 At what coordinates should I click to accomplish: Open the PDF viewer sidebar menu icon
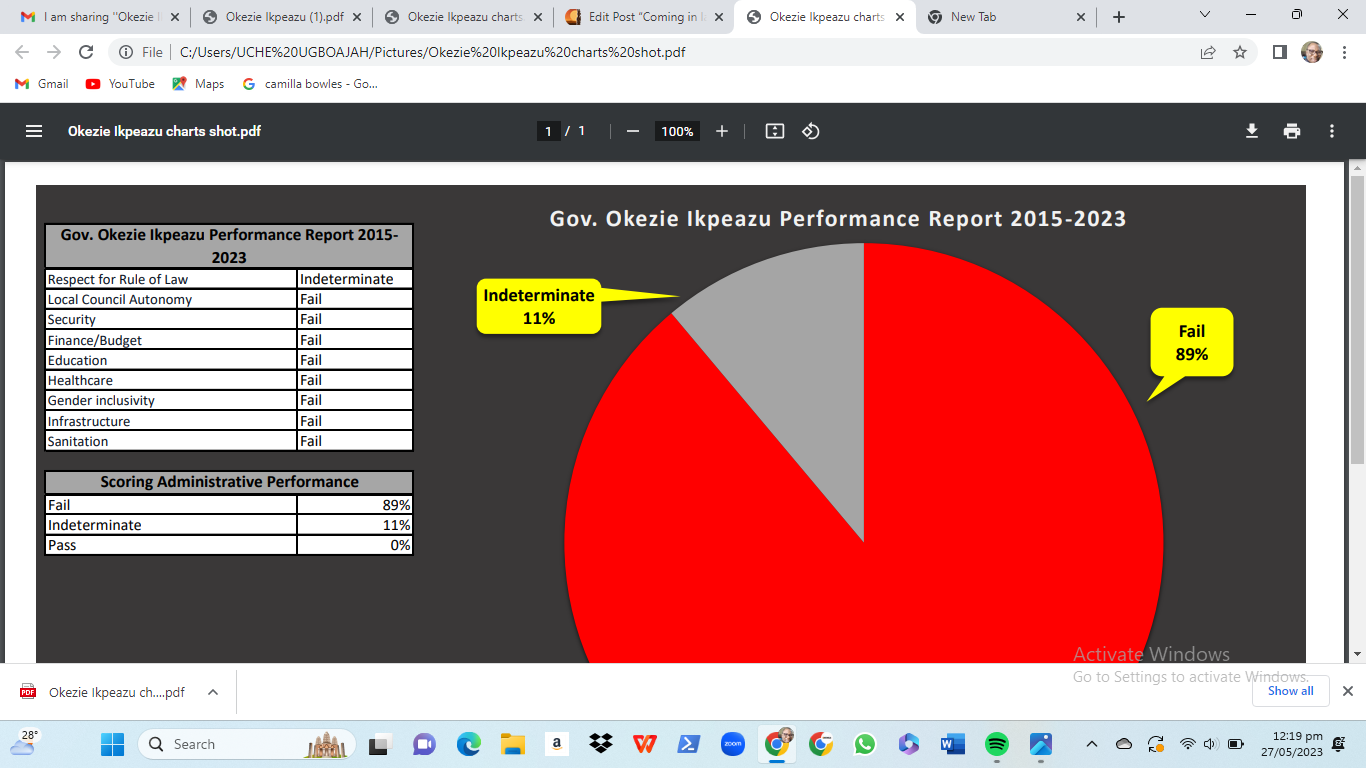click(34, 131)
